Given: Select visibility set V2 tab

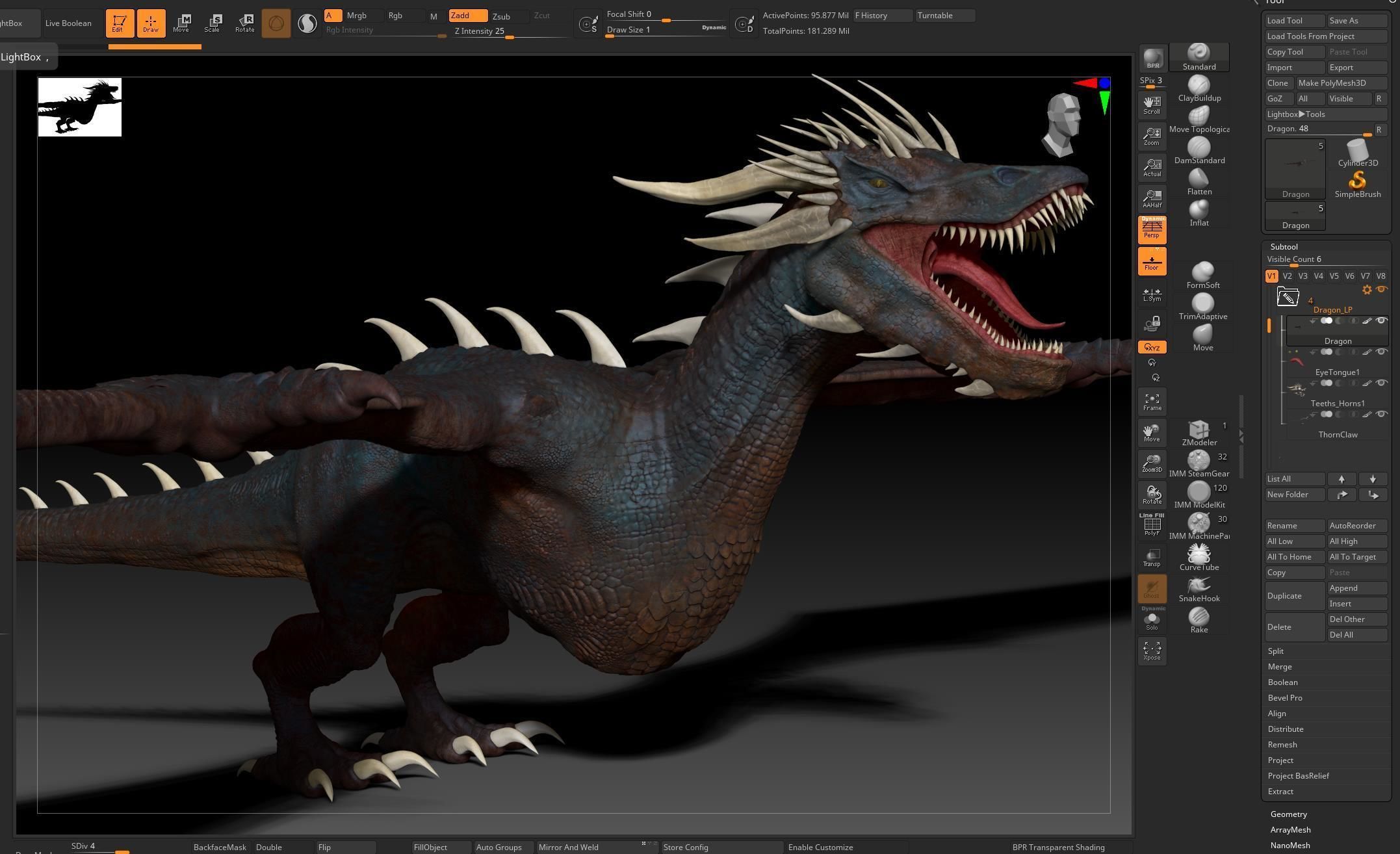Looking at the screenshot, I should 1287,276.
